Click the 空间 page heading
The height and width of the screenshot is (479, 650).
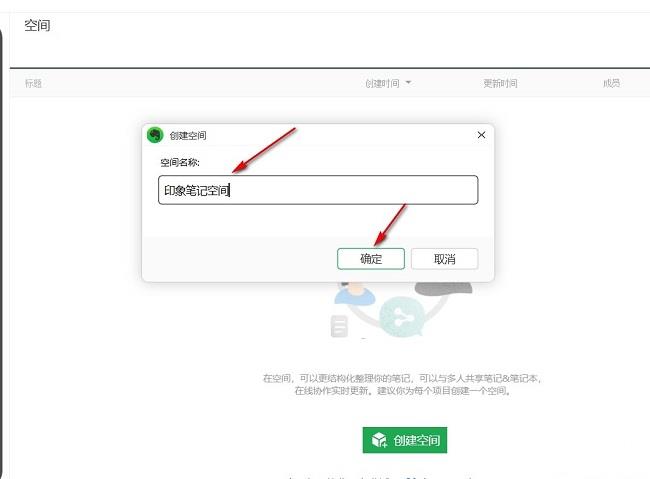pyautogui.click(x=37, y=25)
